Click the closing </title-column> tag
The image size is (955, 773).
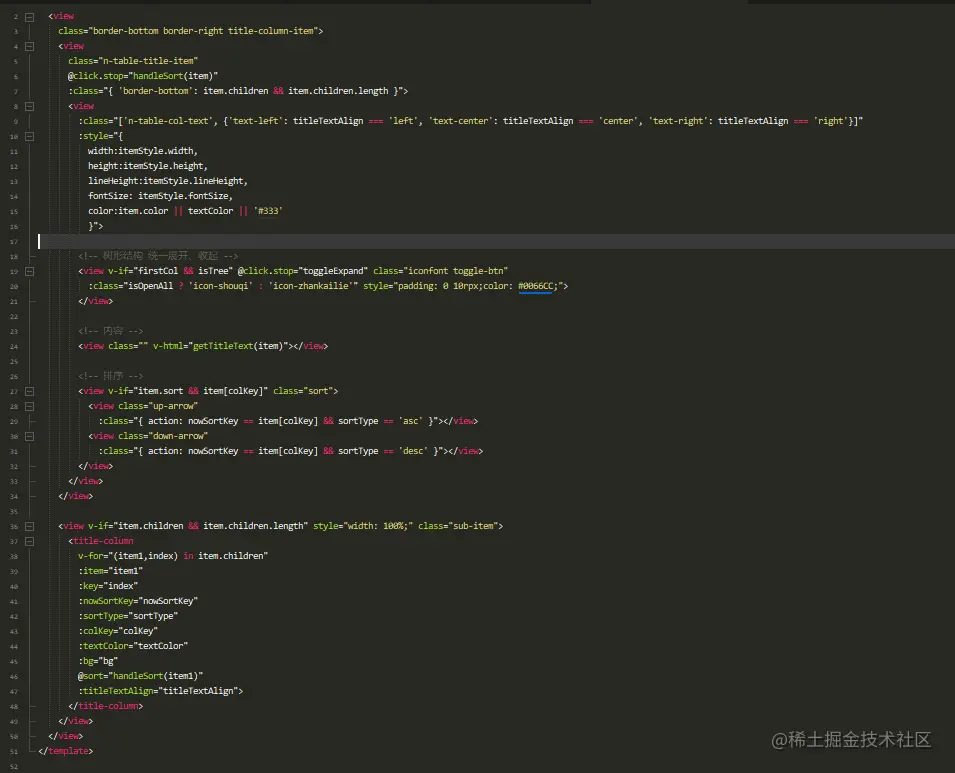(x=105, y=706)
